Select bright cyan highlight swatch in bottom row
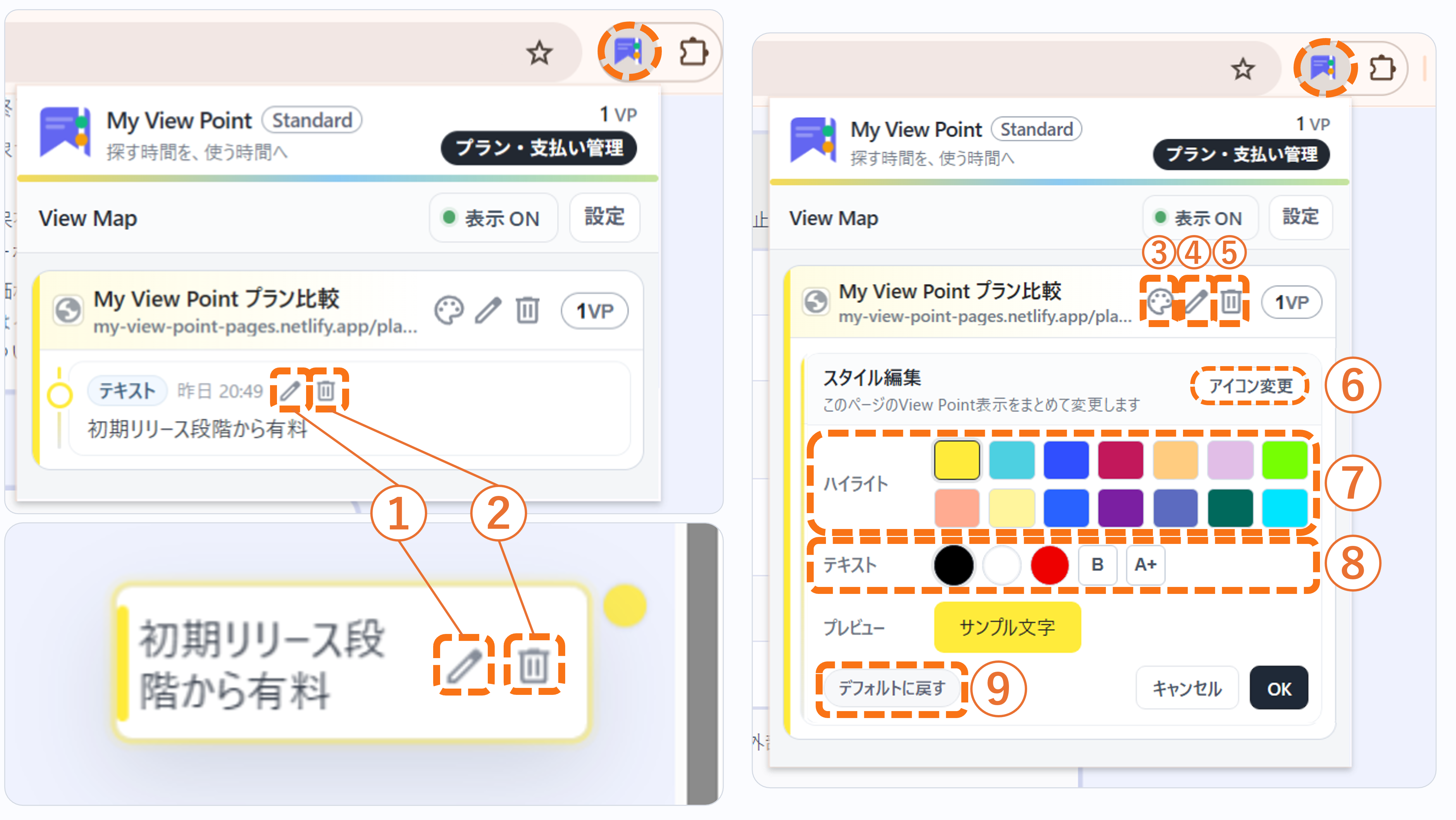Screen dimensions: 1456x820 1284,508
